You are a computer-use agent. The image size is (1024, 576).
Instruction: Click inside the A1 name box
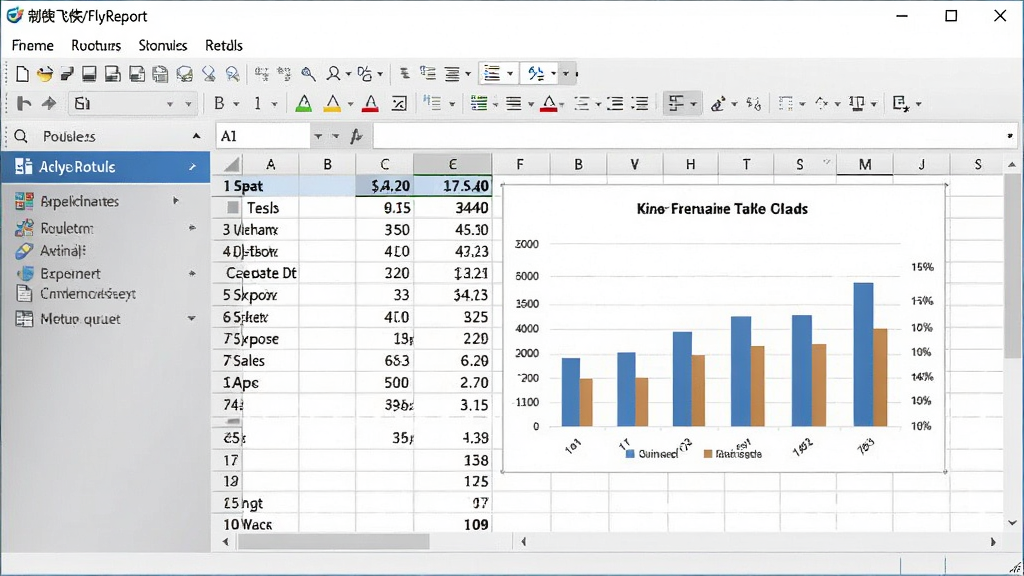pos(263,136)
